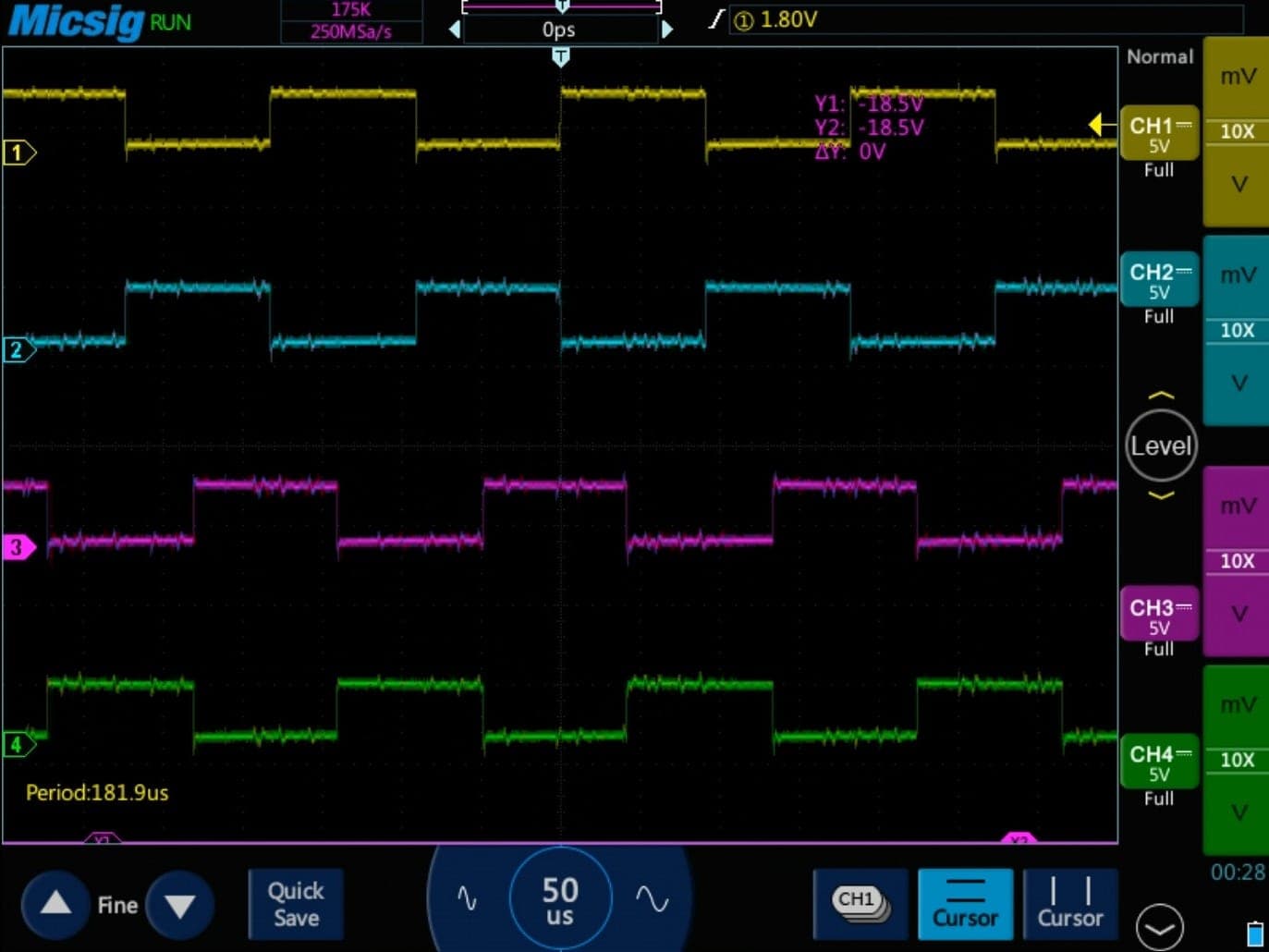Tap the Micsig logo
1269x952 pixels.
click(76, 21)
